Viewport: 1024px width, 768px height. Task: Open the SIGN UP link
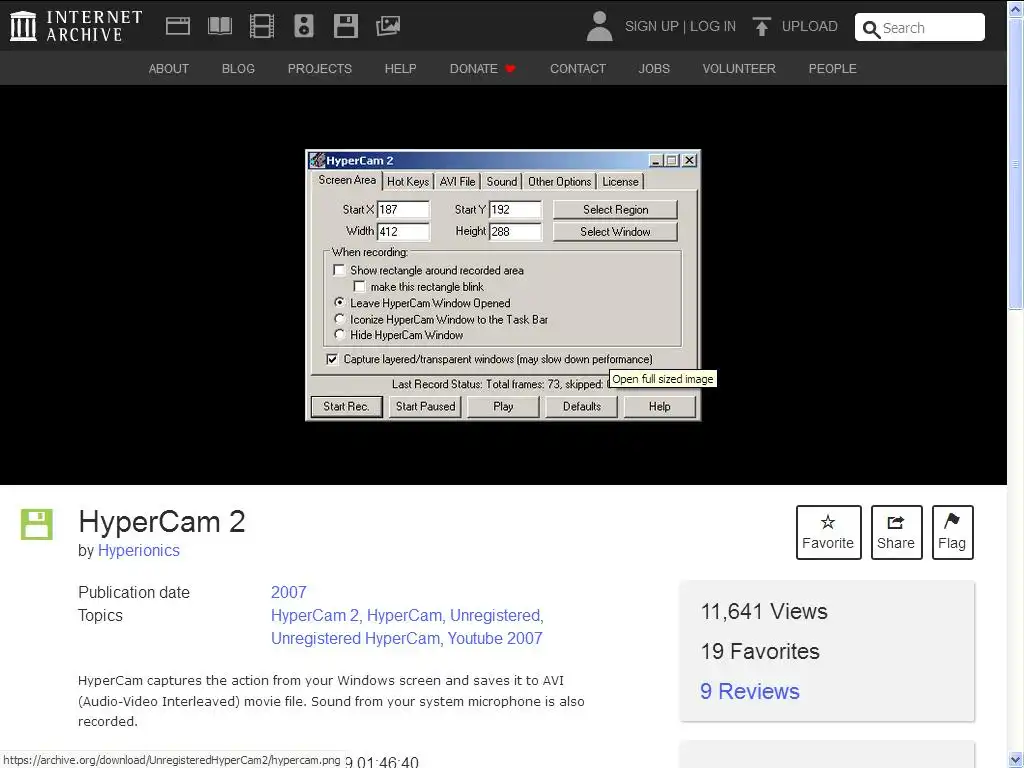(x=652, y=26)
